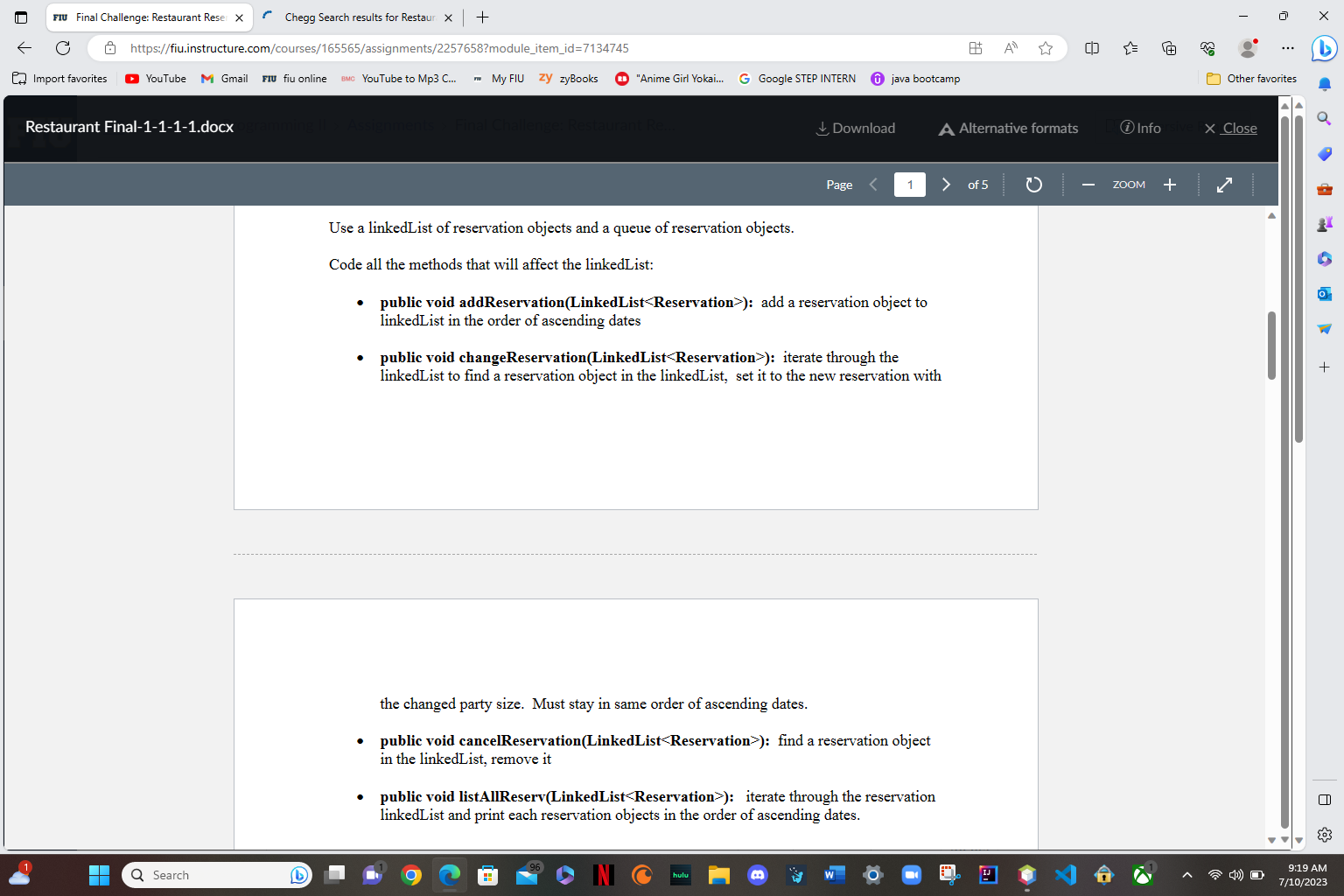
Task: Click the Alternative formats button
Action: [1007, 128]
